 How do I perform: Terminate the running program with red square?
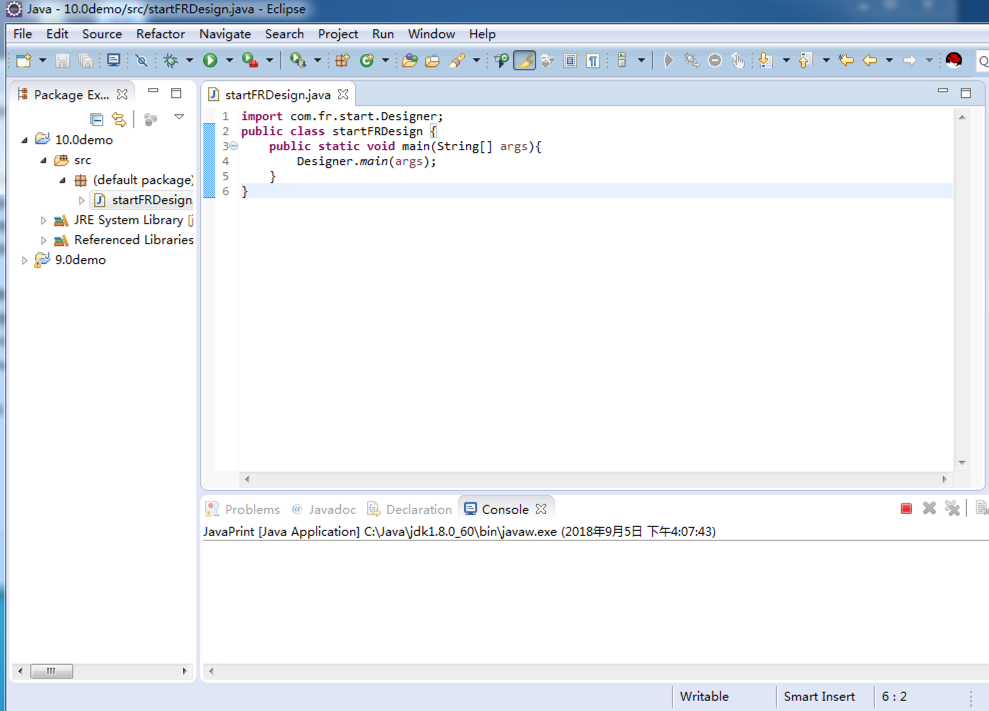tap(906, 509)
